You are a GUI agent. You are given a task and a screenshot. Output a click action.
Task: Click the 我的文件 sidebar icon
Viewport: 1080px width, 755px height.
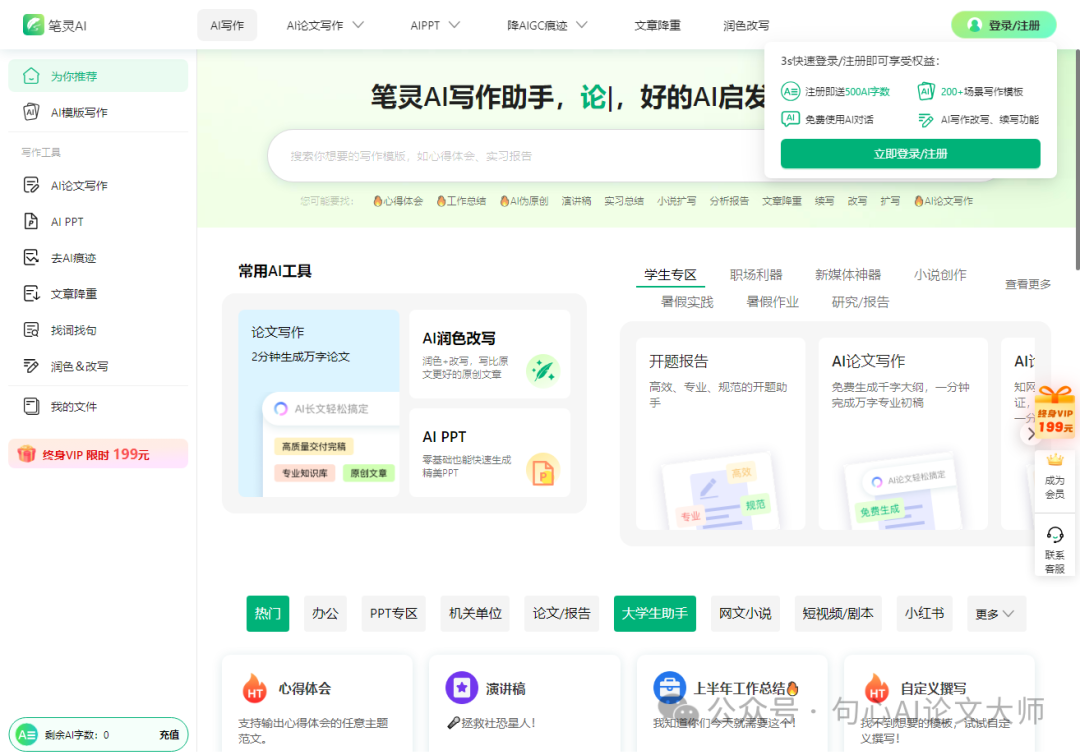click(31, 406)
